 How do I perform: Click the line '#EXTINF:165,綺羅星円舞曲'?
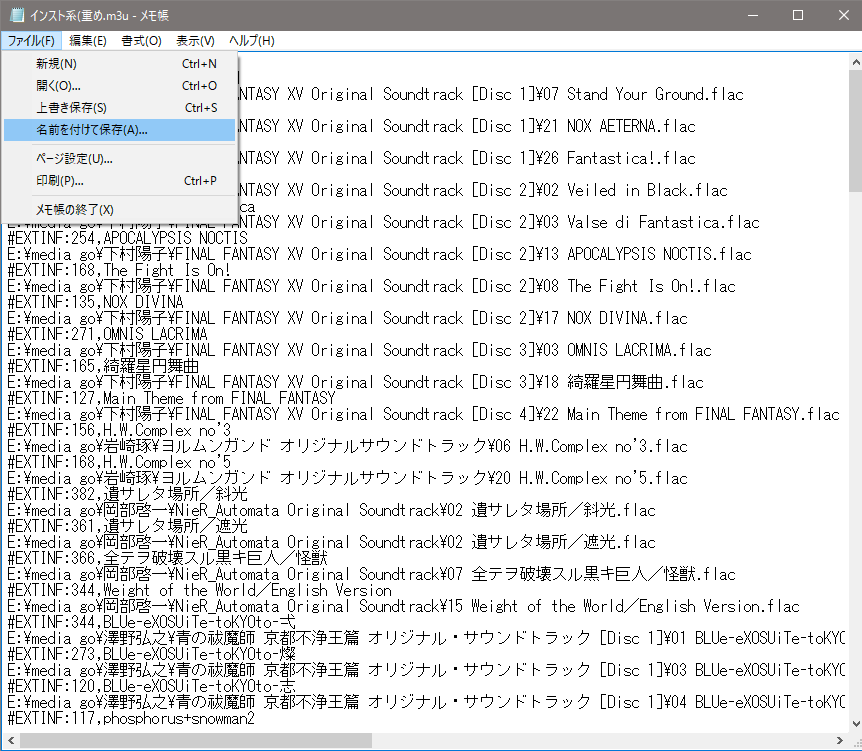103,366
